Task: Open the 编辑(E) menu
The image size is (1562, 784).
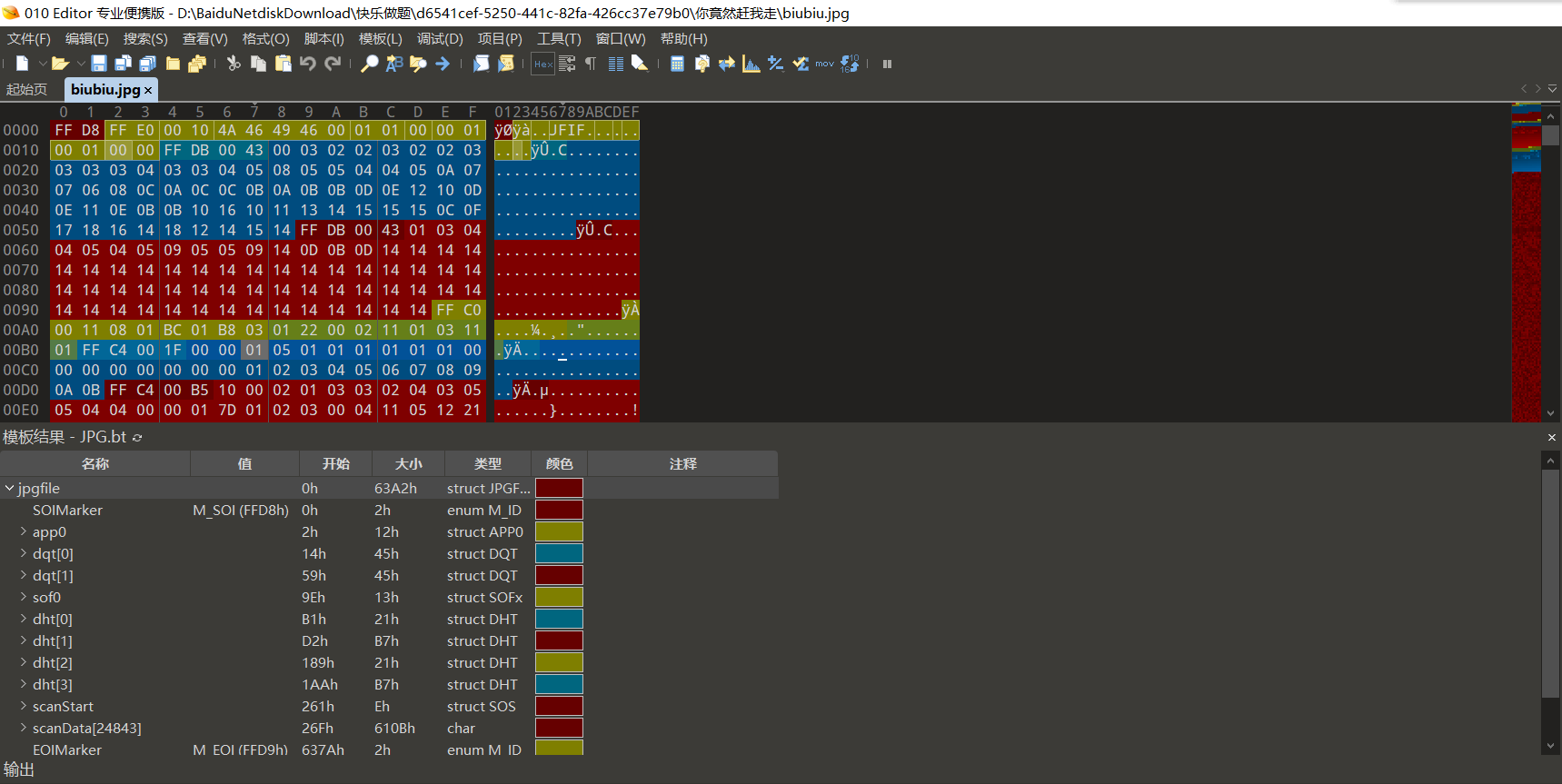Action: click(87, 39)
